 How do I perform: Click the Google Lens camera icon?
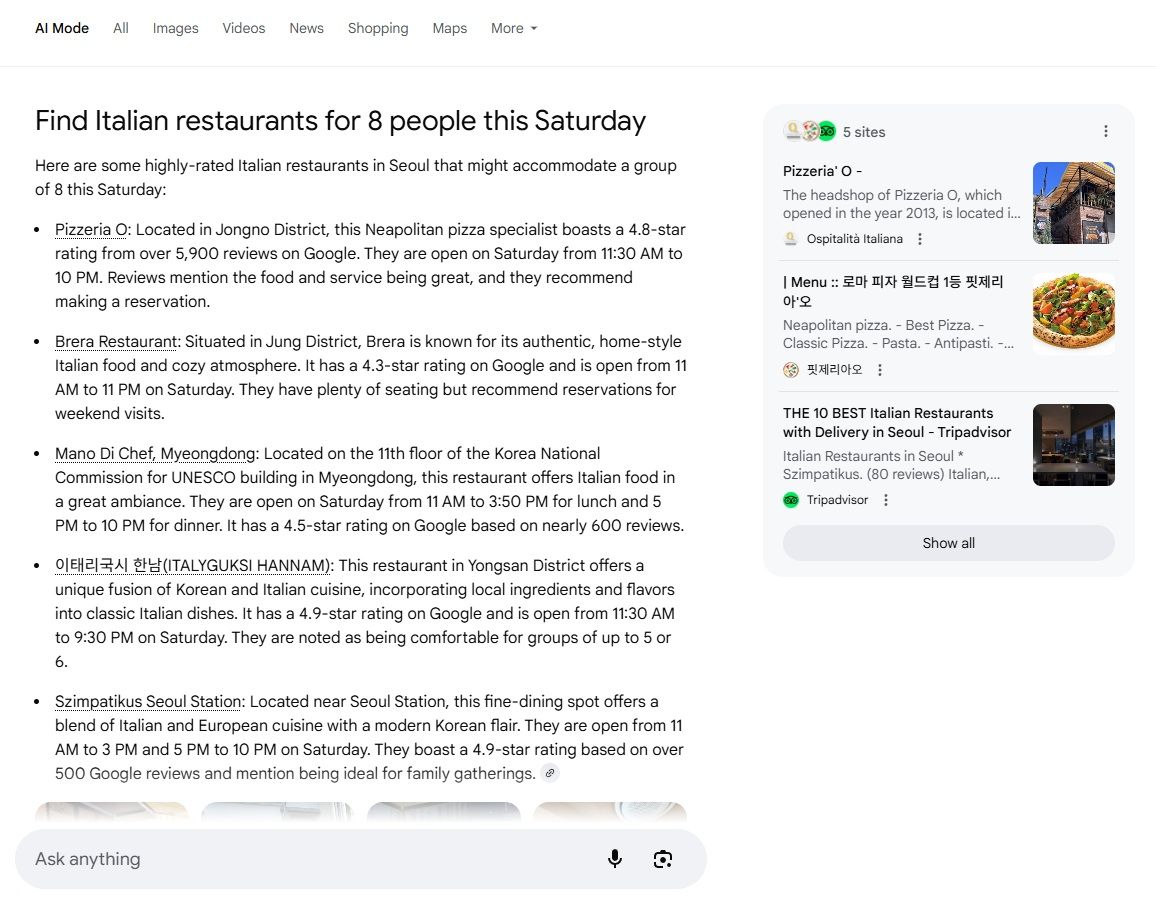(x=662, y=859)
